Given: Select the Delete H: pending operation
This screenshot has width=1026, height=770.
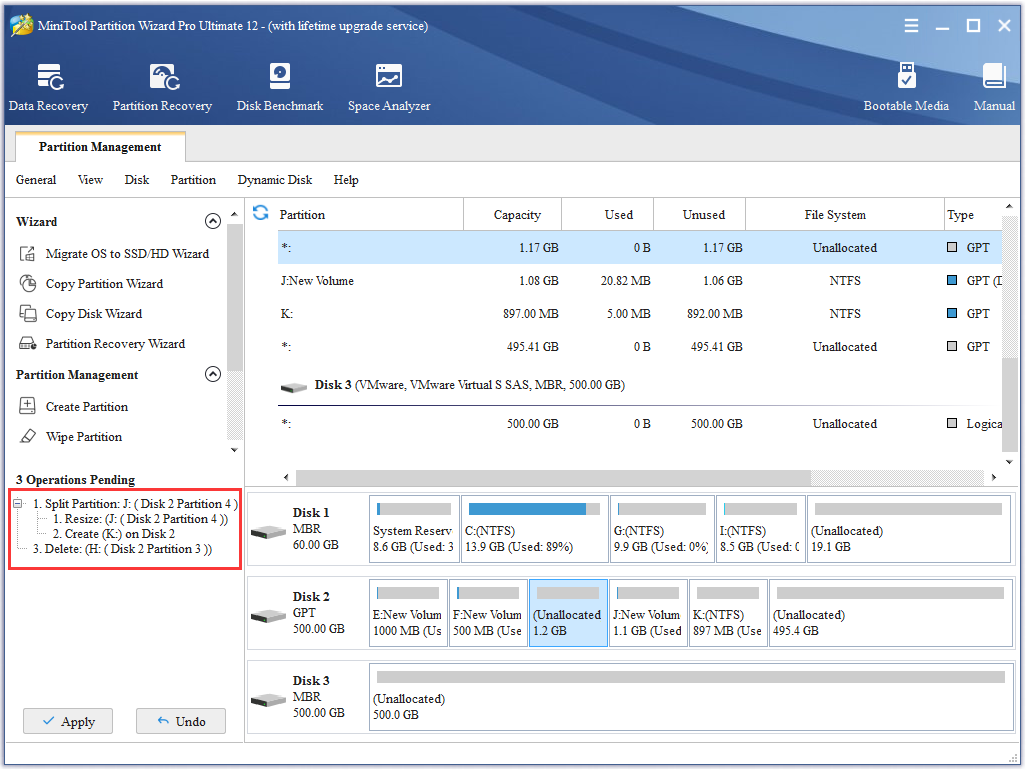Looking at the screenshot, I should pos(122,549).
